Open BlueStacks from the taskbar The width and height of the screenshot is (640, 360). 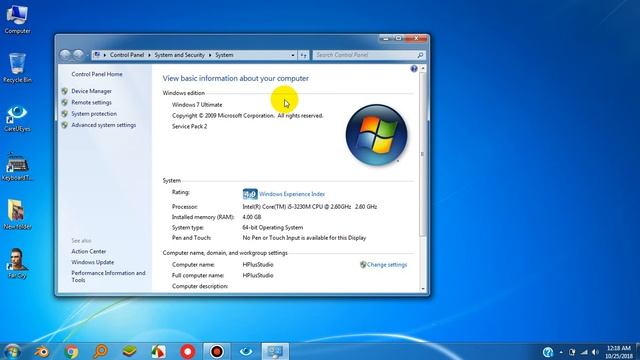(x=130, y=351)
